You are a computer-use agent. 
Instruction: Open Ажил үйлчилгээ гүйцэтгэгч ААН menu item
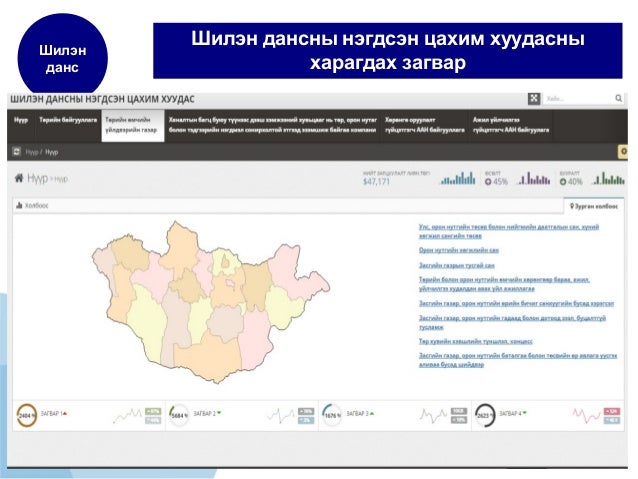[511, 125]
